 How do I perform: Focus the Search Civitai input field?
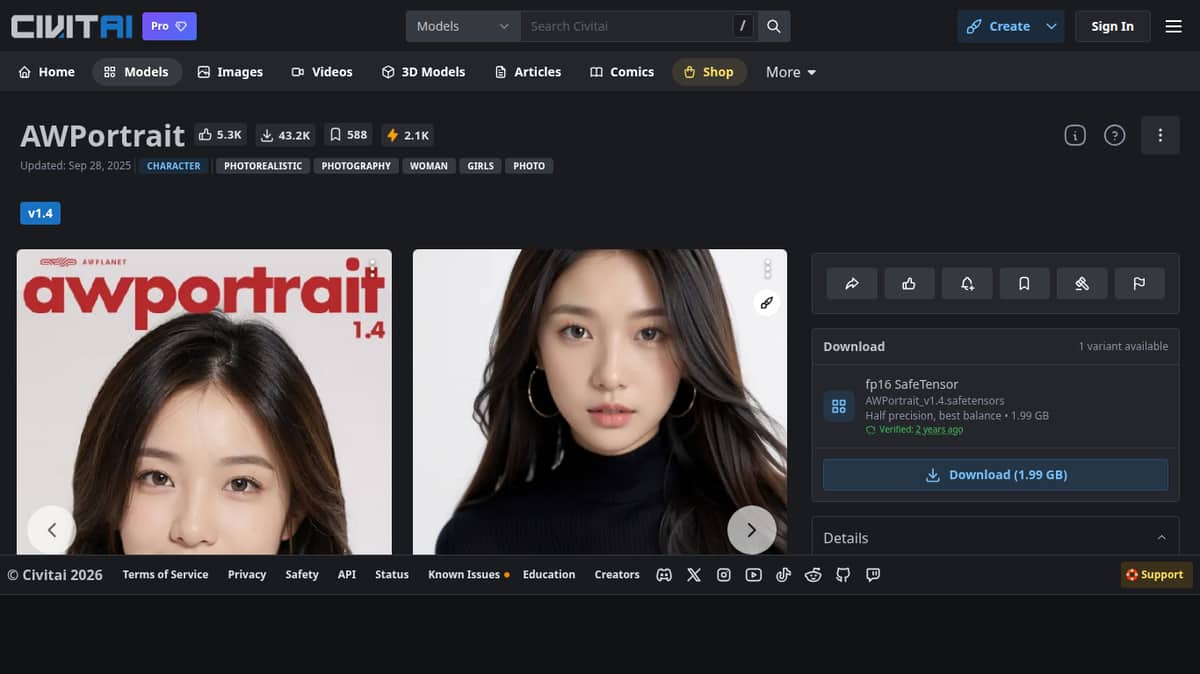[628, 26]
